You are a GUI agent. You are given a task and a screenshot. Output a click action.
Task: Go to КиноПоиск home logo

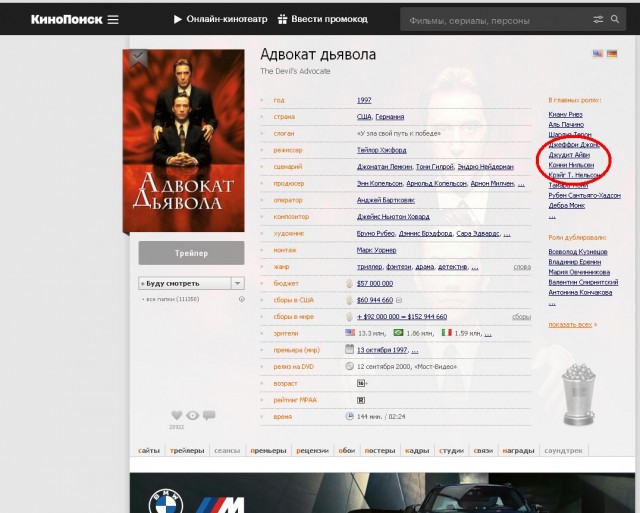[x=67, y=20]
